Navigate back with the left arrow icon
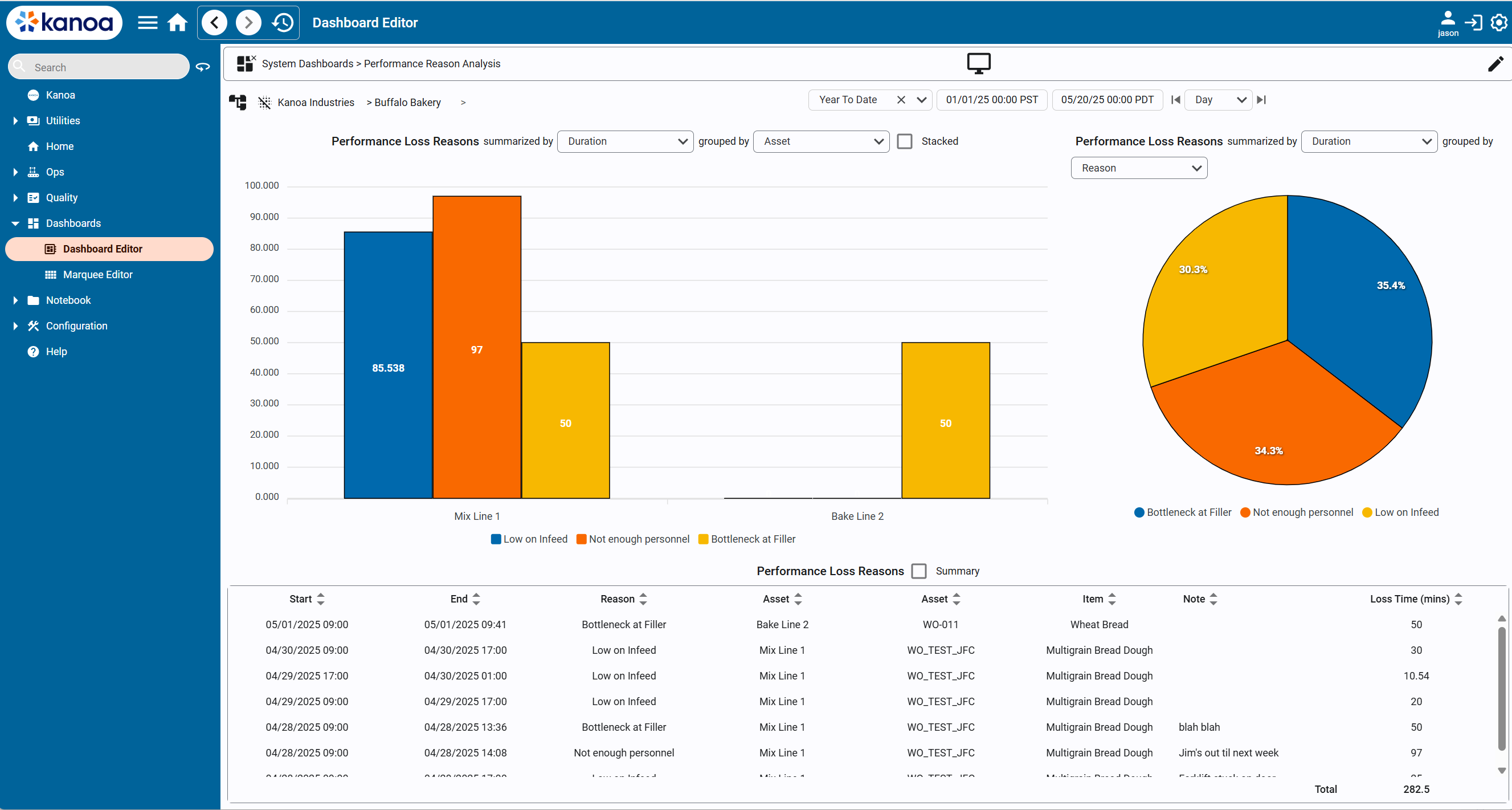 [214, 22]
